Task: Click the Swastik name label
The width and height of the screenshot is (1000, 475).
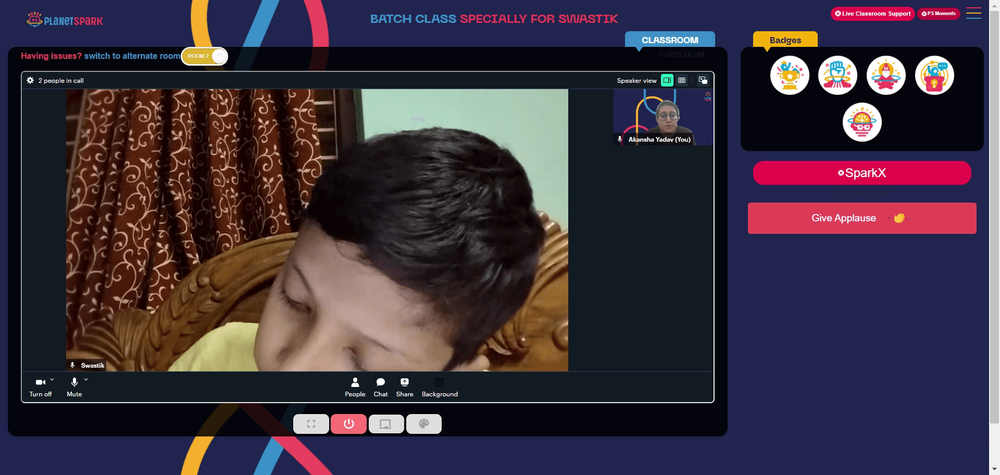Action: click(87, 365)
